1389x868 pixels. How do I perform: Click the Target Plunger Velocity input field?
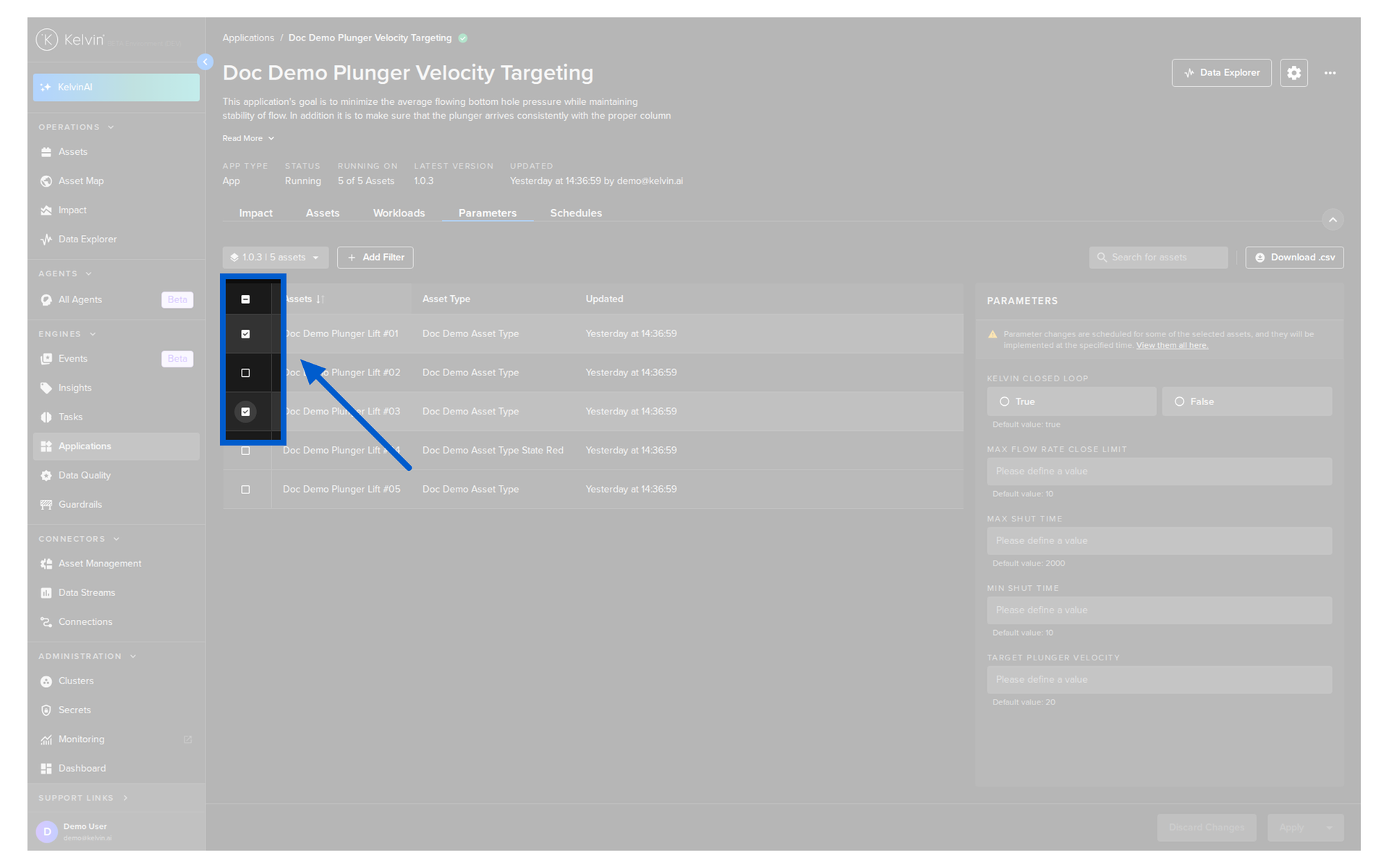click(1159, 680)
